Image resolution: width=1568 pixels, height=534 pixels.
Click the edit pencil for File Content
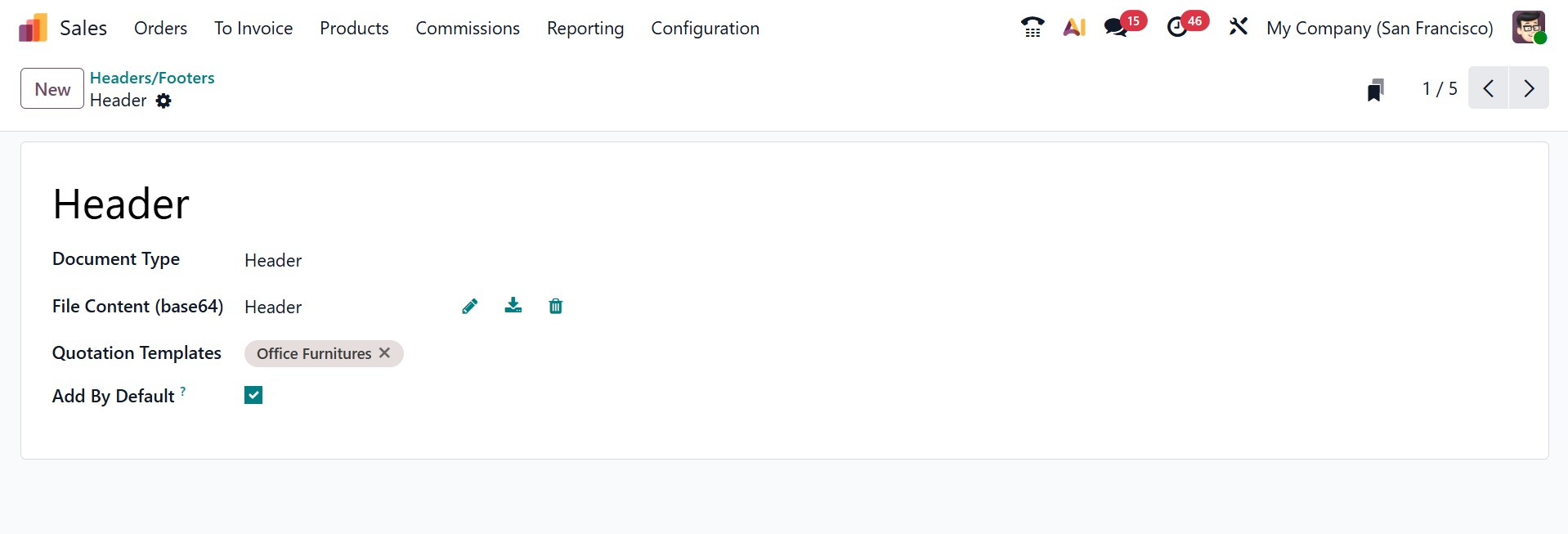(x=470, y=307)
